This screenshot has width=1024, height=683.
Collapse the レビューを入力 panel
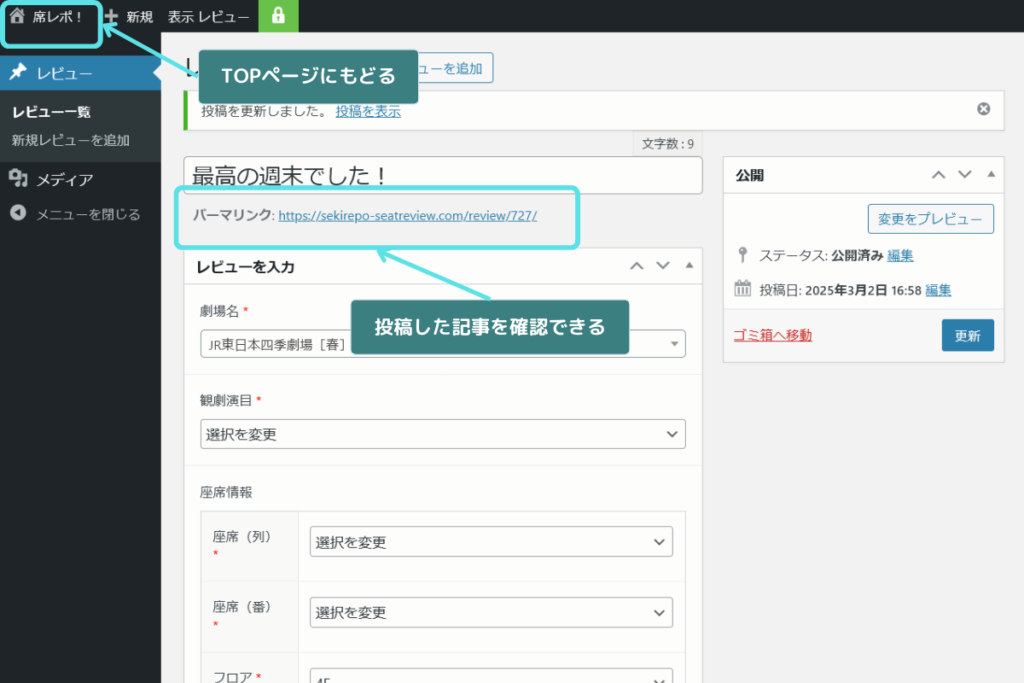click(689, 265)
